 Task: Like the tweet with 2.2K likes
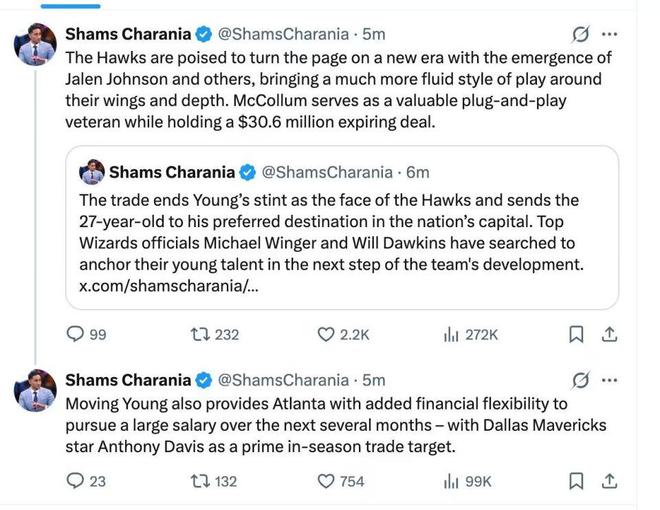[x=326, y=335]
